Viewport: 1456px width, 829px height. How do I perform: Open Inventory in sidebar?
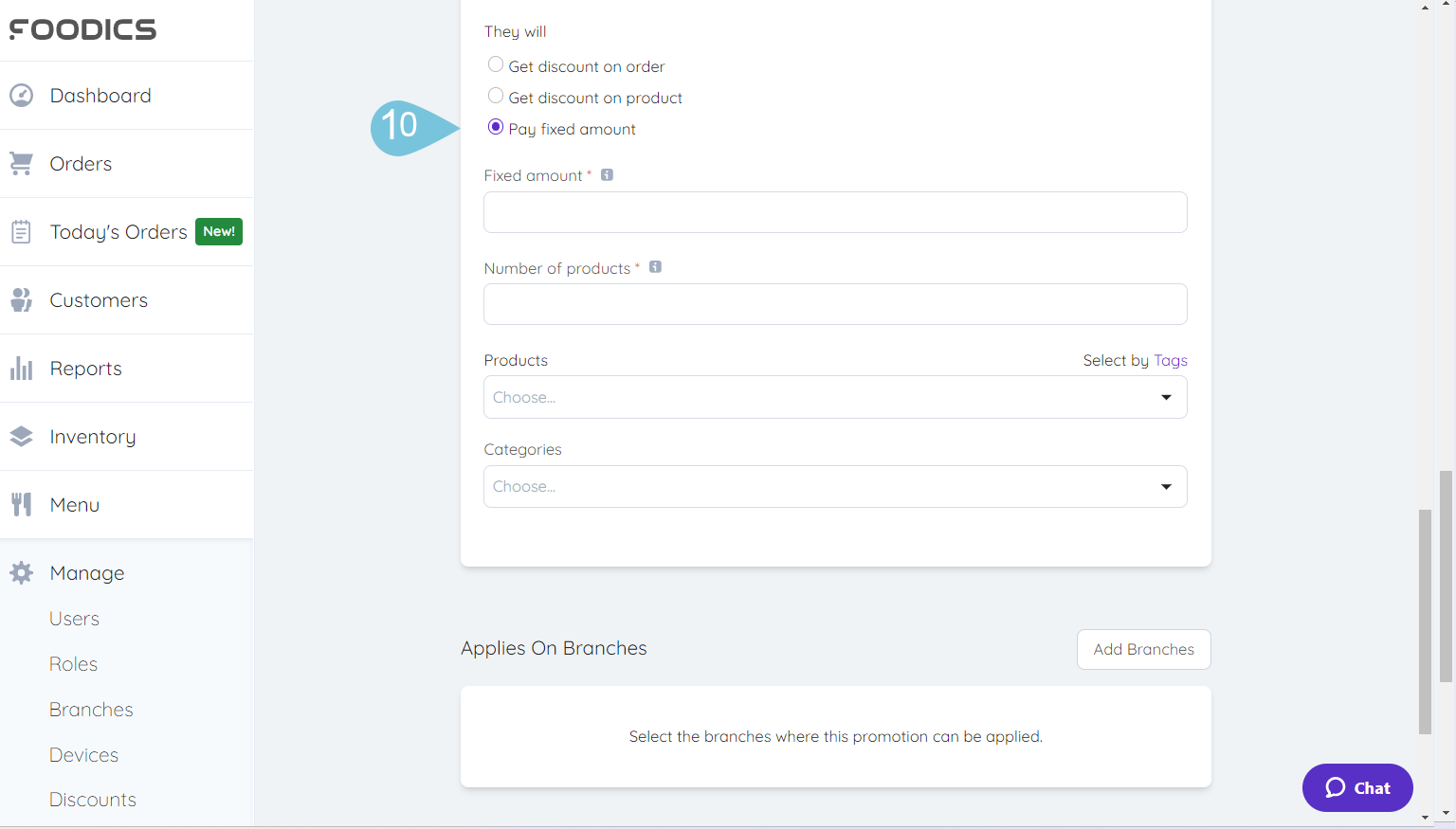point(127,437)
